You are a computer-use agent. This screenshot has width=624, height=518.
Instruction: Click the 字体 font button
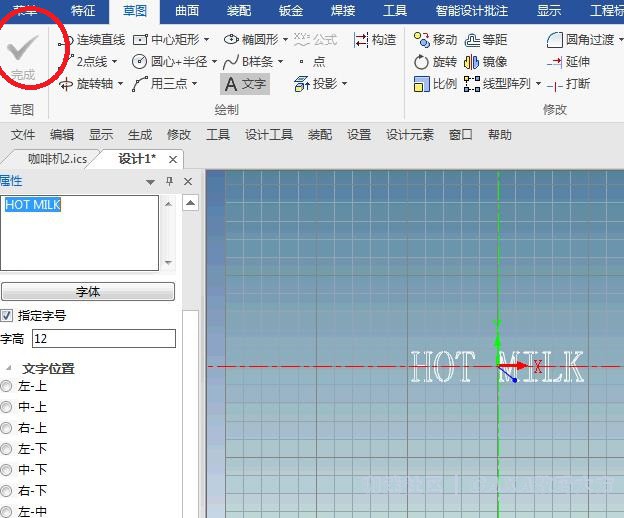pyautogui.click(x=88, y=292)
